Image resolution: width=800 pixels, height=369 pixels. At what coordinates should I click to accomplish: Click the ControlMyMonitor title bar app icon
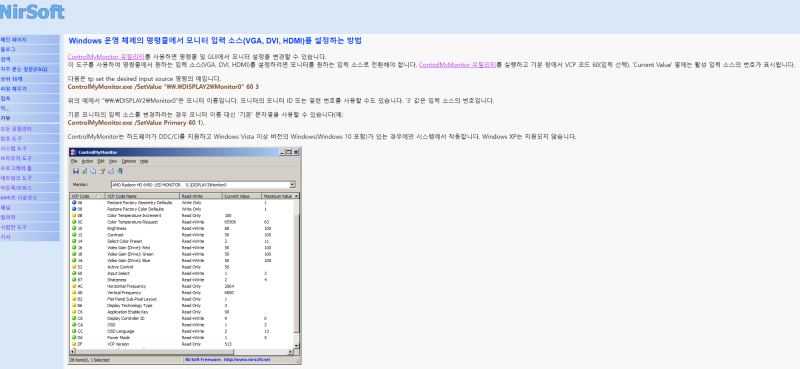74,152
